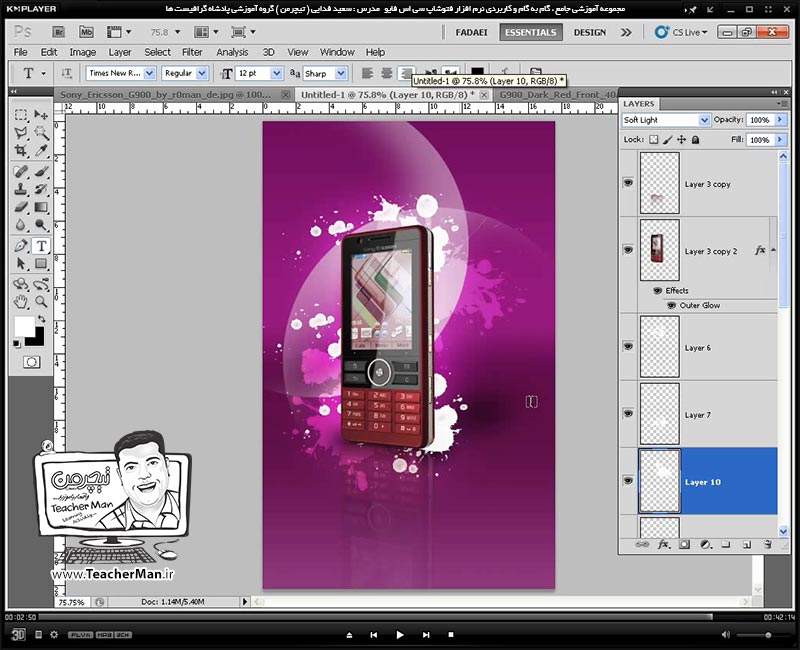800x650 pixels.
Task: Launch Mini Bridge from the Mb icon
Action: tap(86, 32)
